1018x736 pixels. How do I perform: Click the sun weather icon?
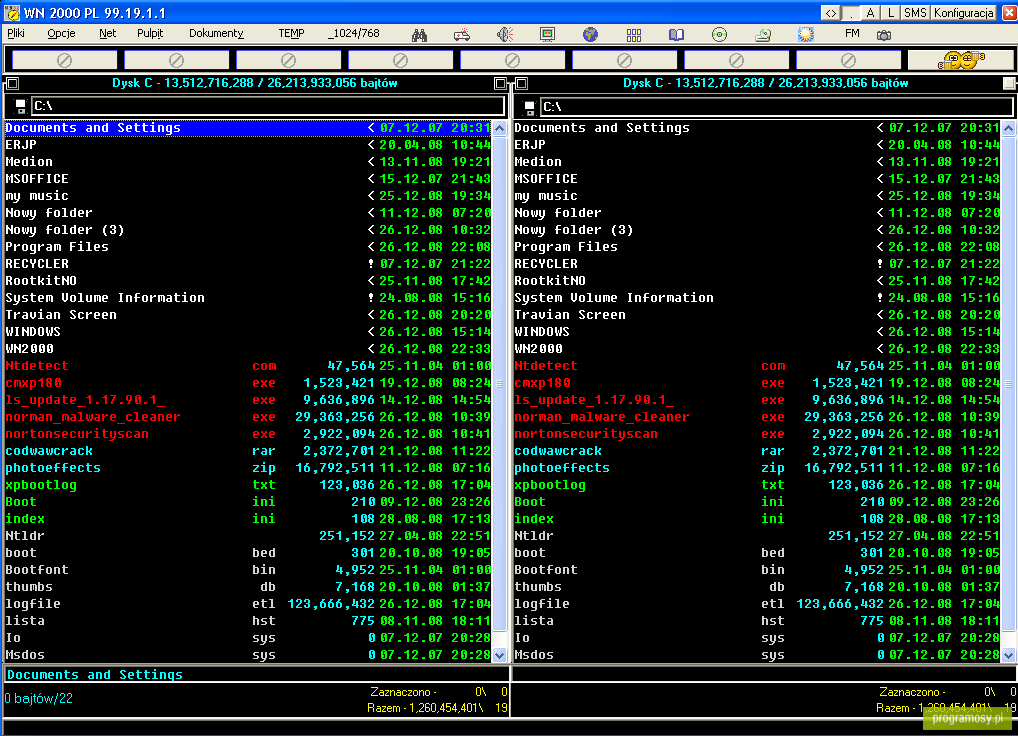806,34
